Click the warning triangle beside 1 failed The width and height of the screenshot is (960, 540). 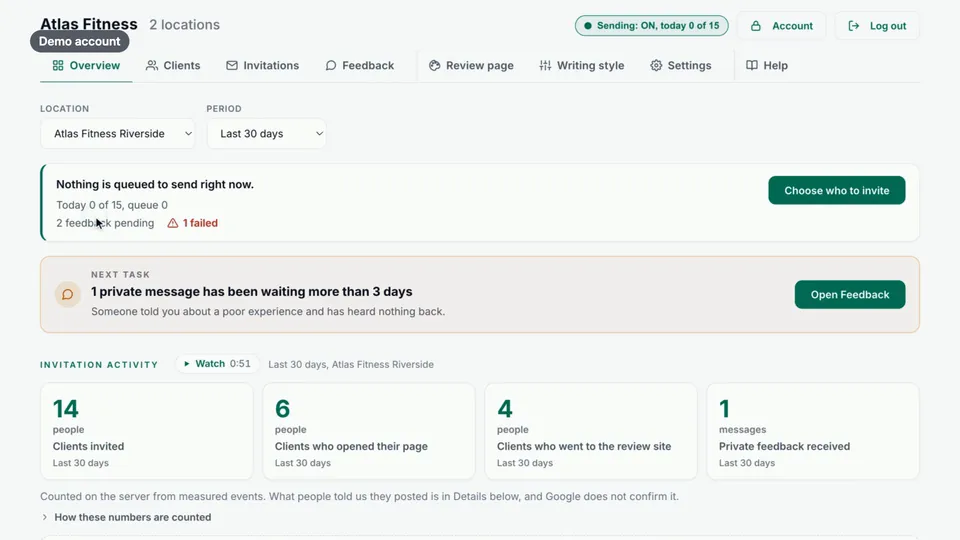pyautogui.click(x=173, y=223)
